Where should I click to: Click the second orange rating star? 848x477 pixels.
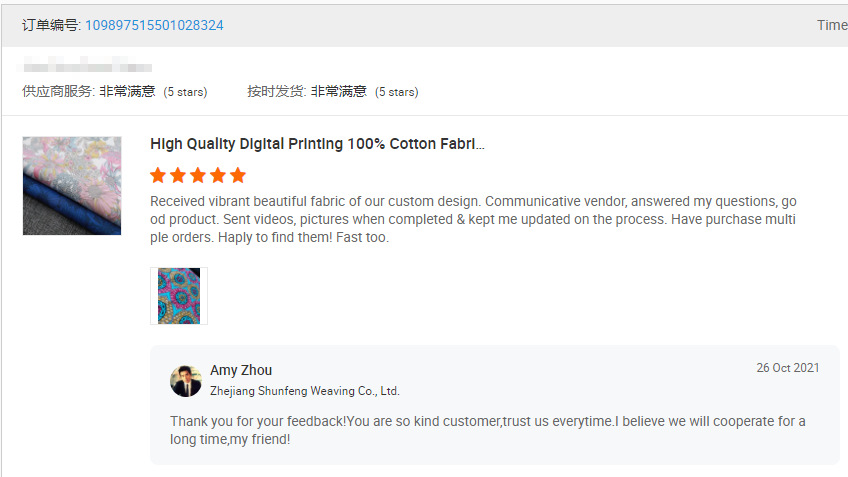coord(178,175)
